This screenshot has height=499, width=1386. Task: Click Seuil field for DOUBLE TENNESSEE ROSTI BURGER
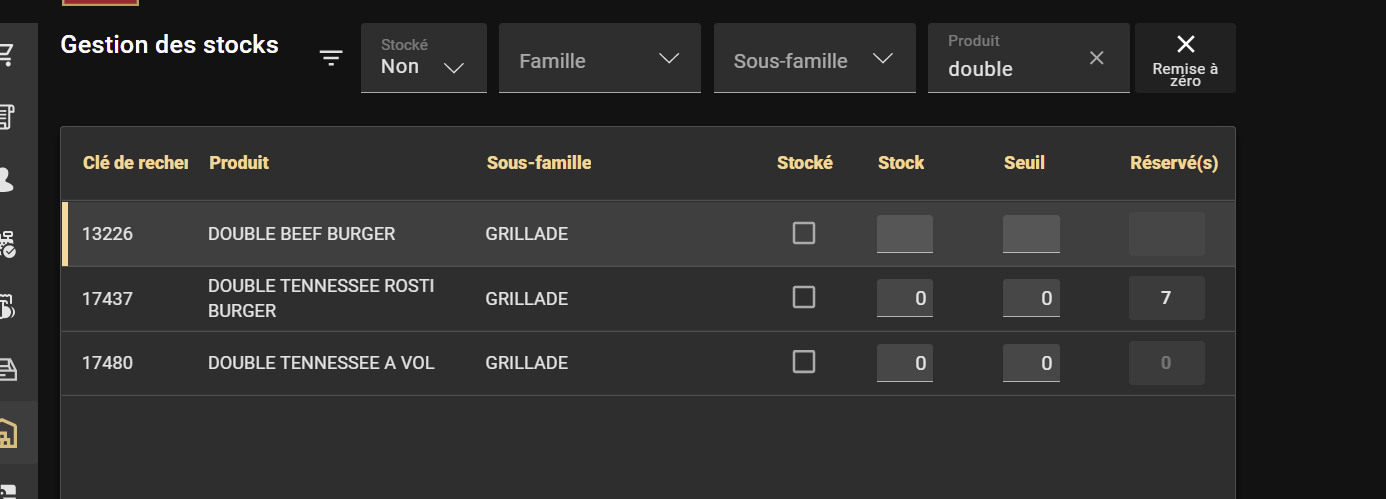point(1030,298)
